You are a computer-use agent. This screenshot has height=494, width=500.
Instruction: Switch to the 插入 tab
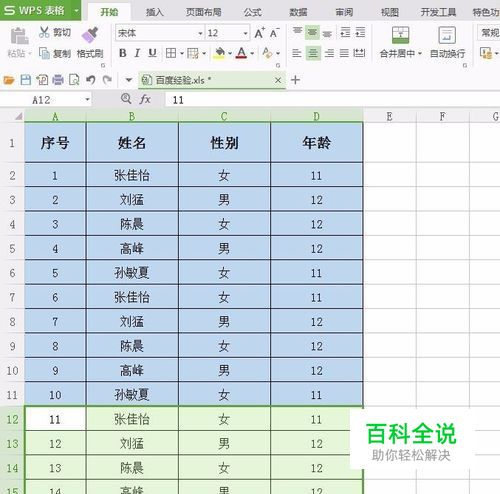coord(155,12)
